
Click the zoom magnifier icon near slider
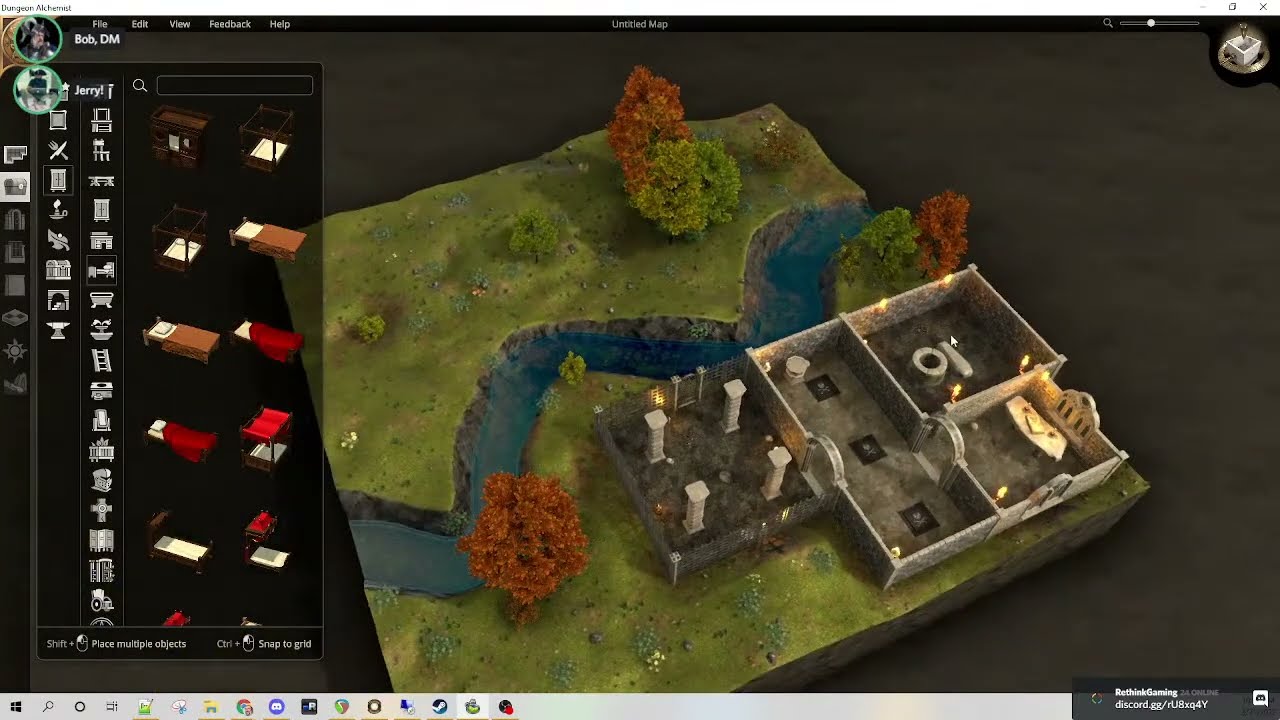(x=1108, y=23)
